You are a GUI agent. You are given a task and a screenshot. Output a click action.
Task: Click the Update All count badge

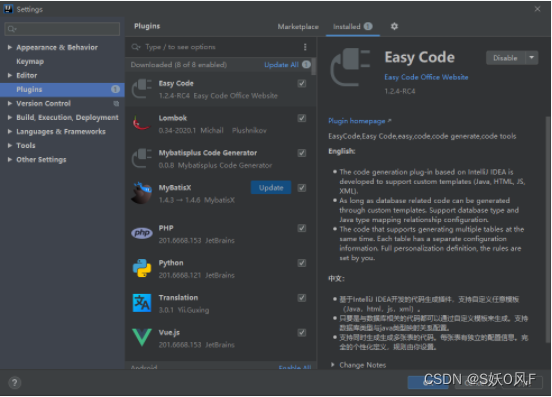(x=306, y=64)
